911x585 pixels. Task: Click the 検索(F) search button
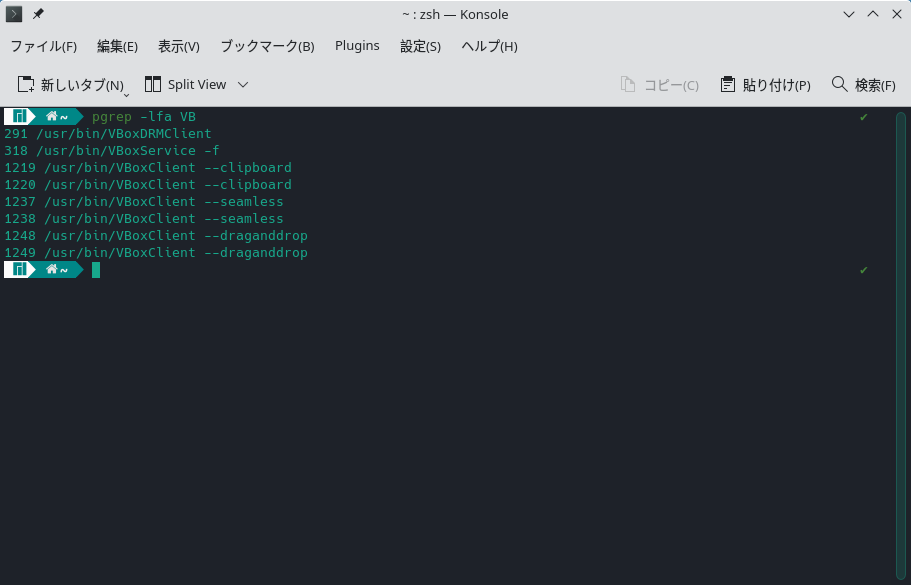(x=863, y=85)
